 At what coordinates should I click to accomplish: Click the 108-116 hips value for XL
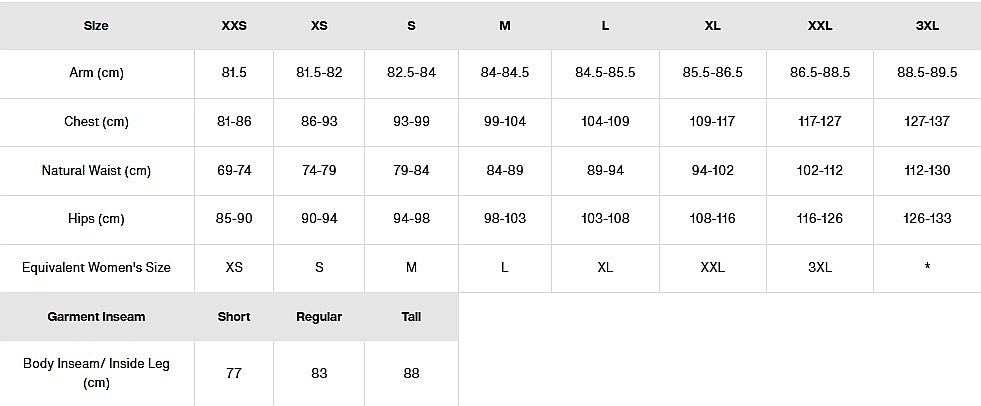point(712,219)
